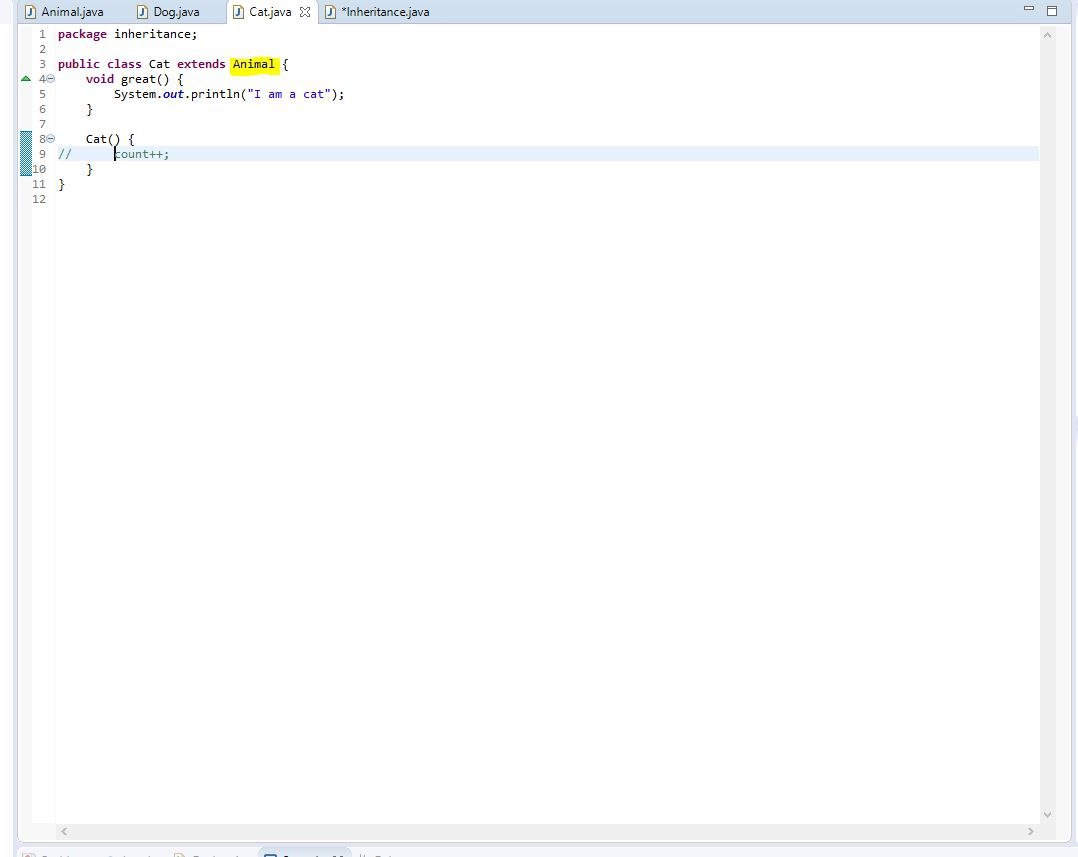1078x857 pixels.
Task: Click the println call on line 5
Action: click(215, 94)
